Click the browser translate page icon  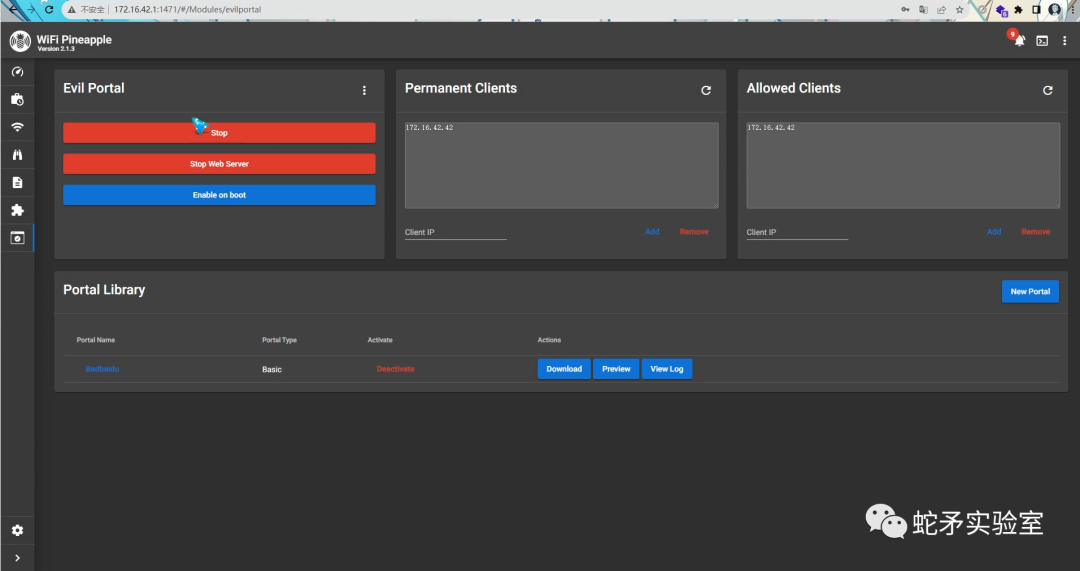tap(923, 10)
